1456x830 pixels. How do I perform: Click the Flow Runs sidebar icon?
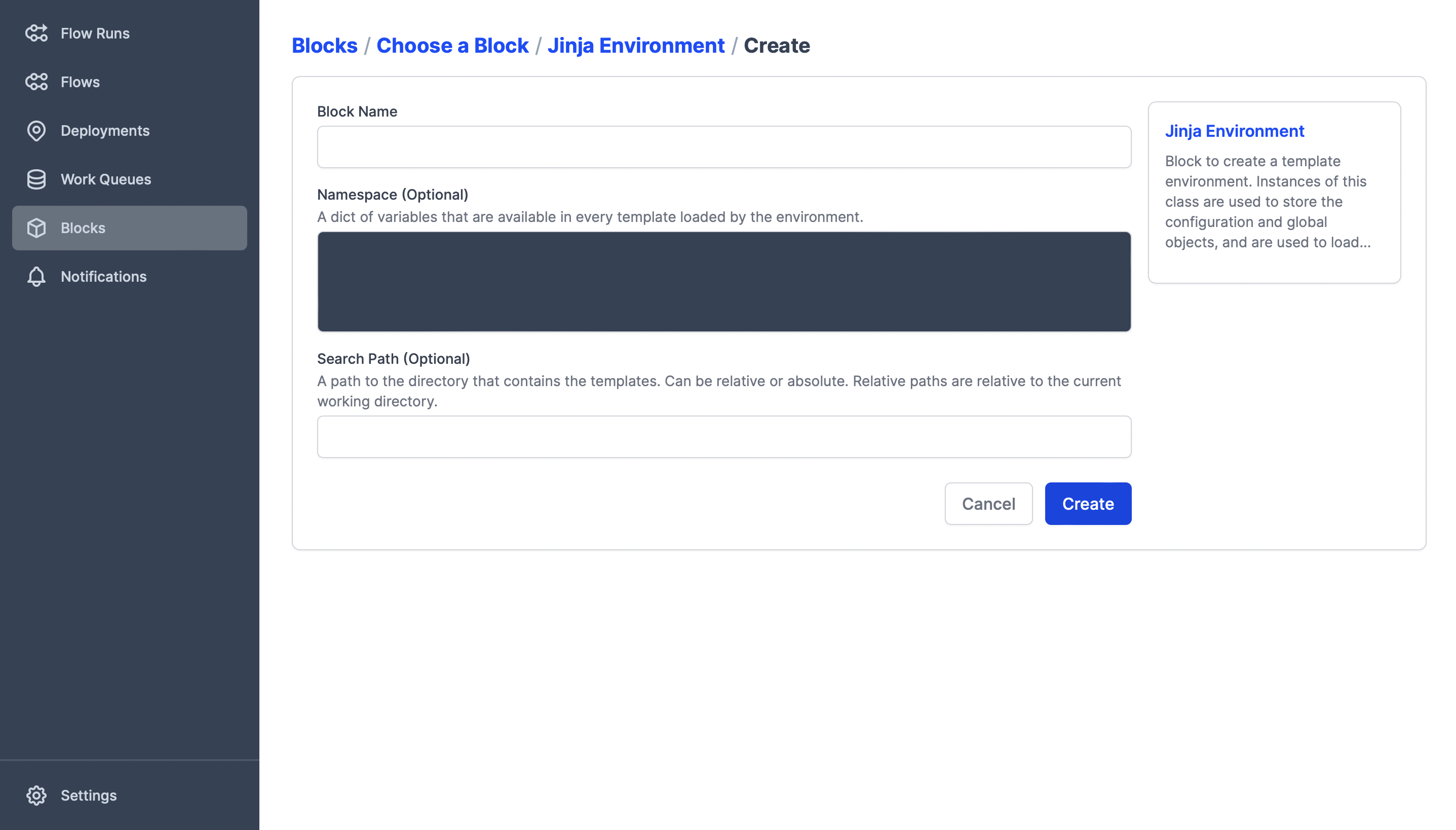tap(36, 33)
